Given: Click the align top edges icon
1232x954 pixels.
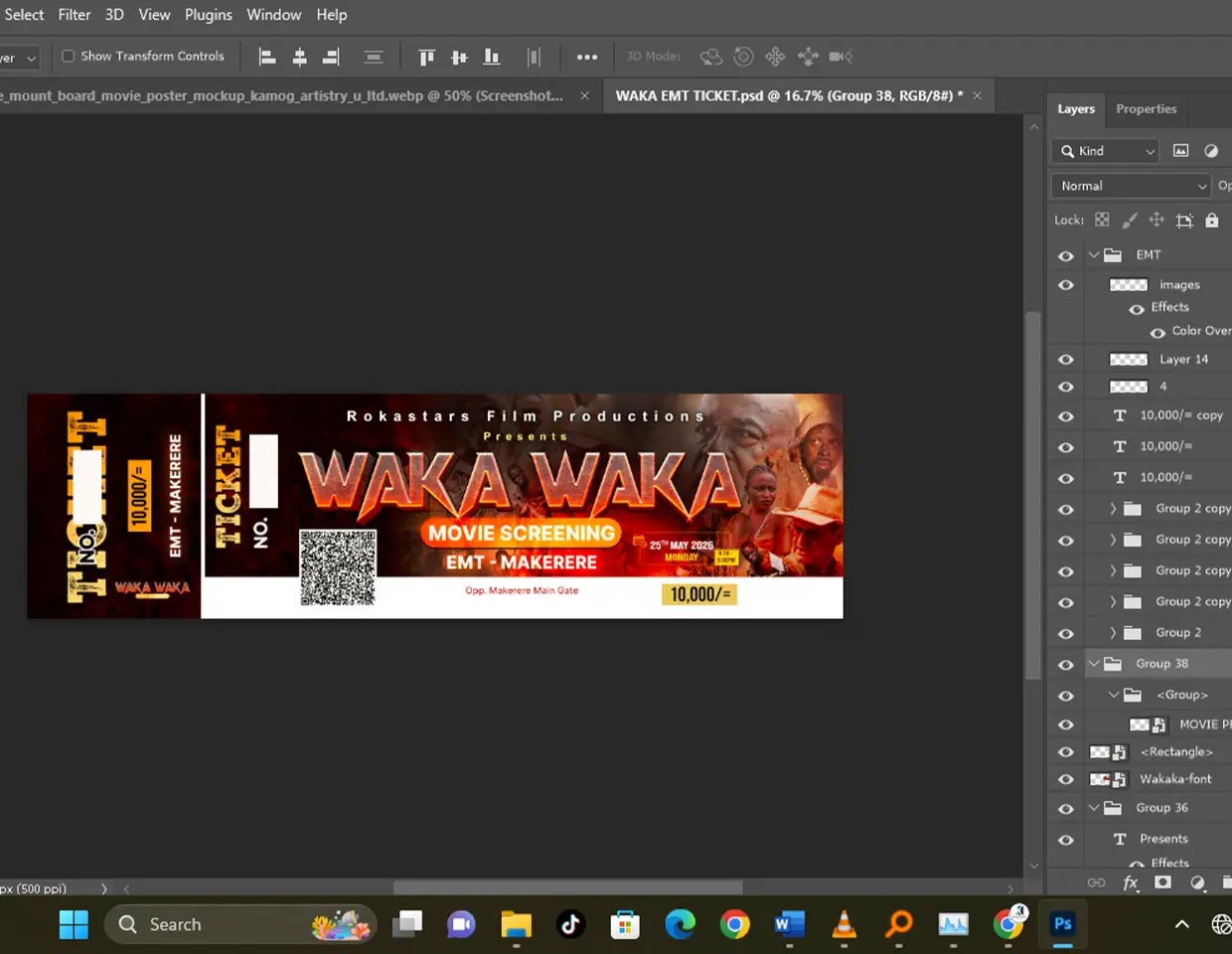Looking at the screenshot, I should coord(427,57).
